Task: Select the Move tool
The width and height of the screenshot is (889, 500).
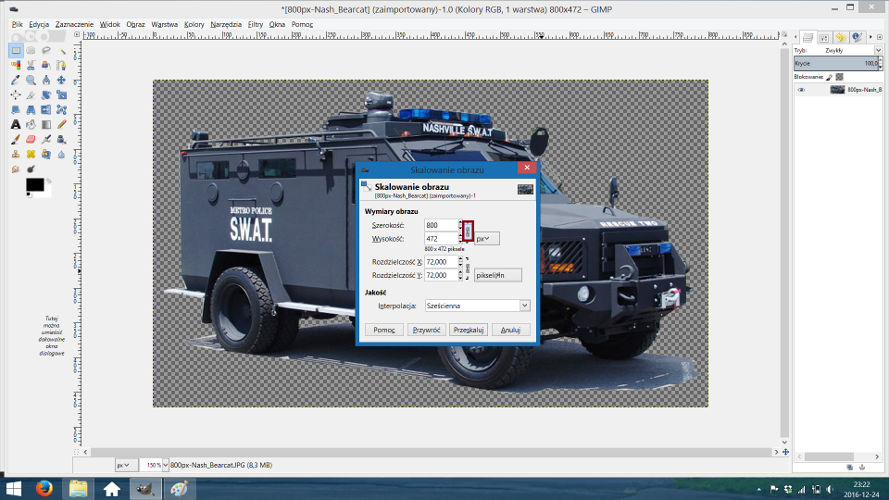Action: [x=61, y=80]
